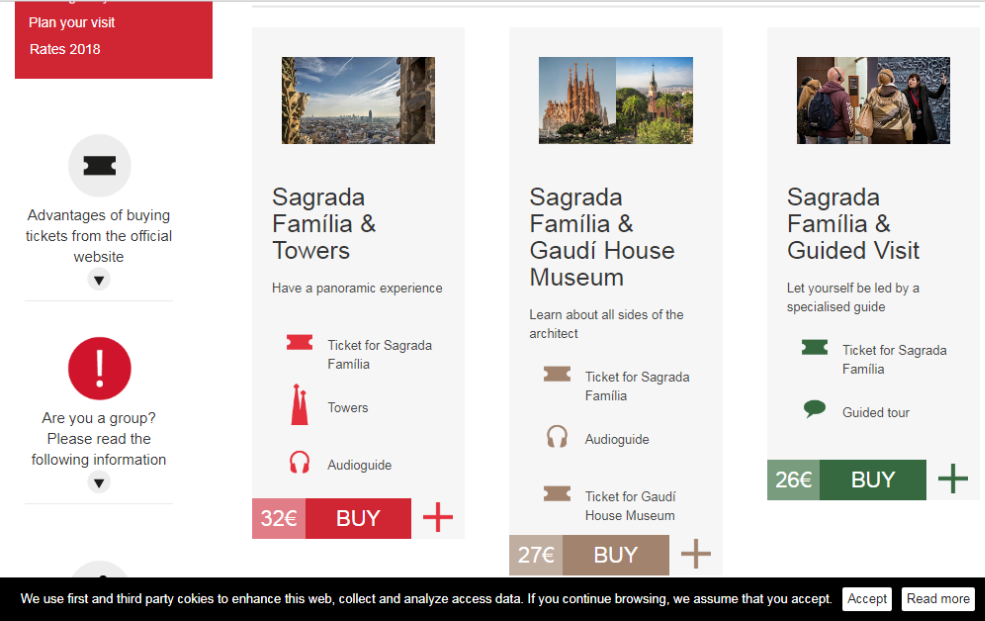Screen dimensions: 985x621
Task: Click the red Towers spire icon
Action: click(300, 405)
